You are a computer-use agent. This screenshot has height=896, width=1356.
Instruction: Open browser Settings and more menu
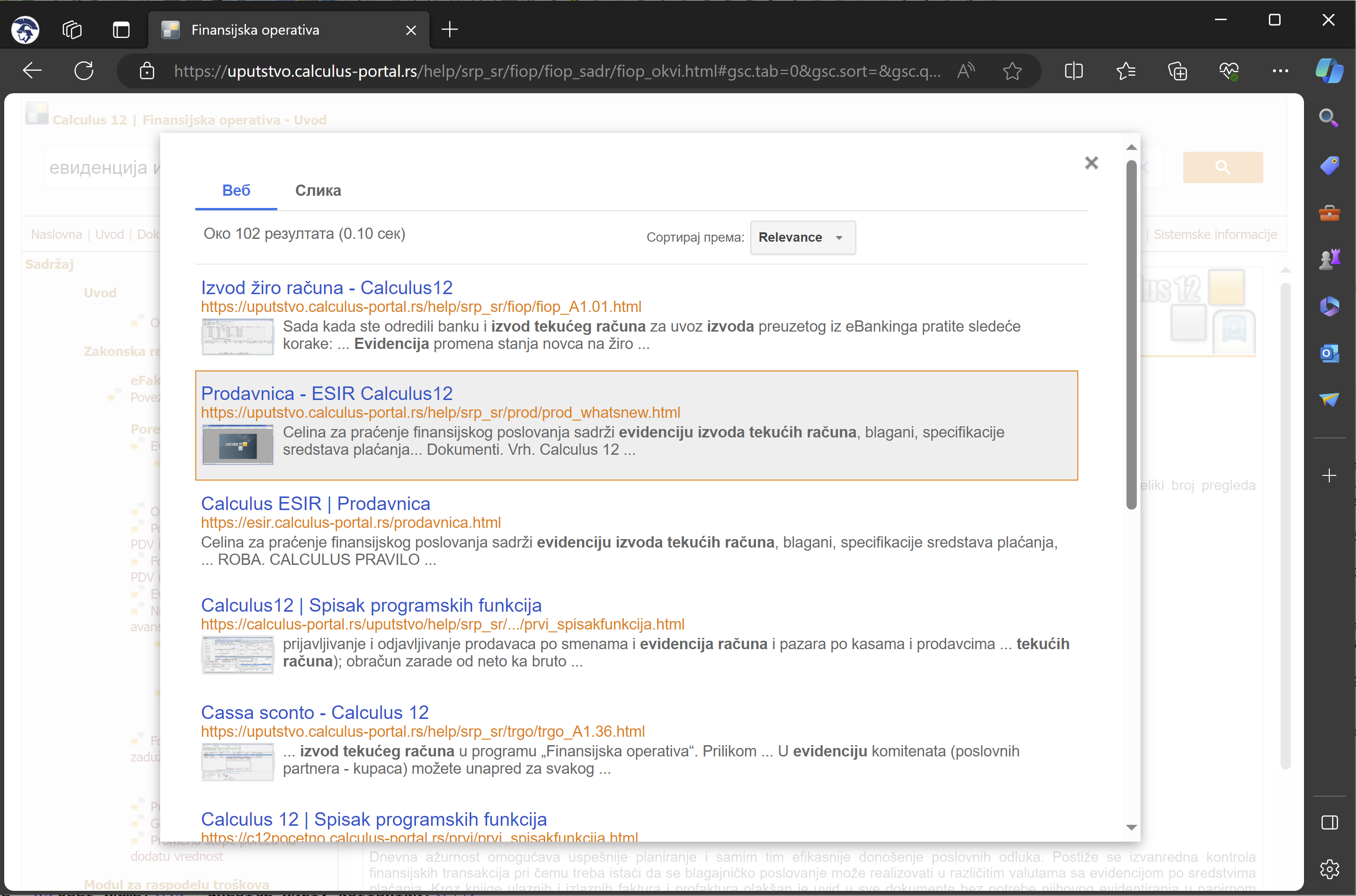coord(1280,71)
